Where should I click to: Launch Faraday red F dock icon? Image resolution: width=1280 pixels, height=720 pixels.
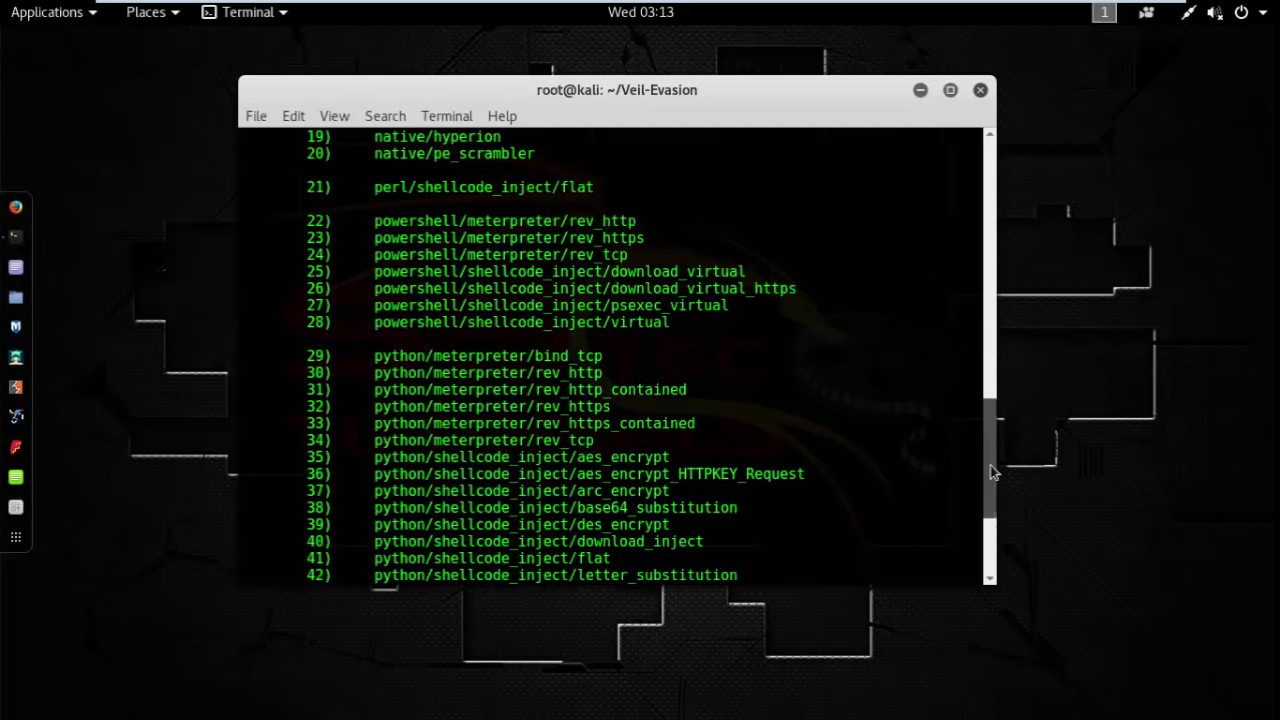(x=16, y=447)
